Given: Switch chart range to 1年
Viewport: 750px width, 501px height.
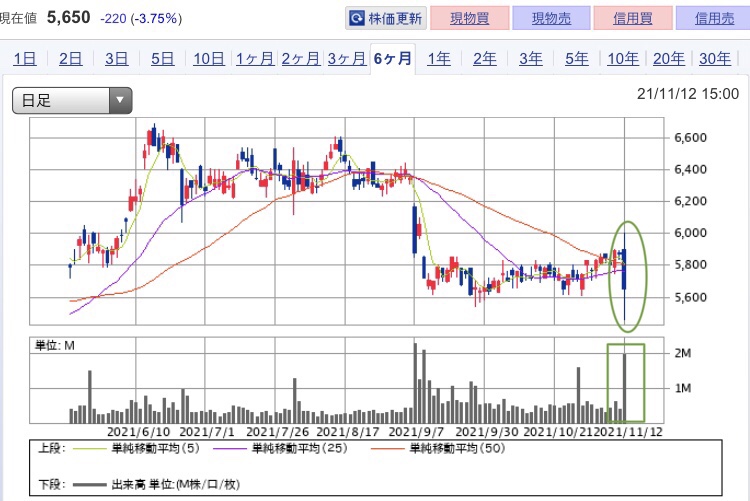Looking at the screenshot, I should (439, 59).
